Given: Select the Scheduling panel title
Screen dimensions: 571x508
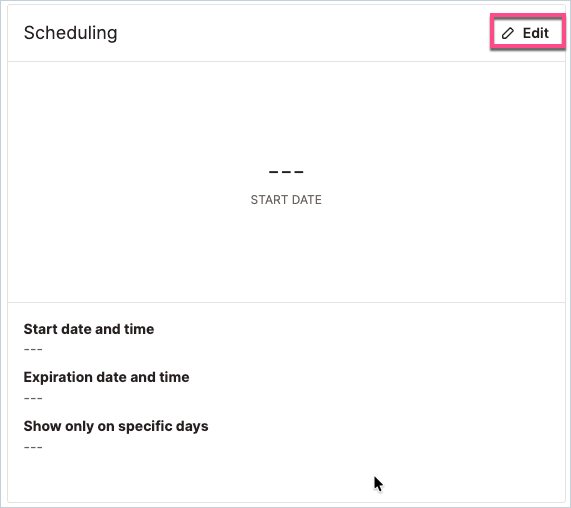Looking at the screenshot, I should (x=70, y=33).
